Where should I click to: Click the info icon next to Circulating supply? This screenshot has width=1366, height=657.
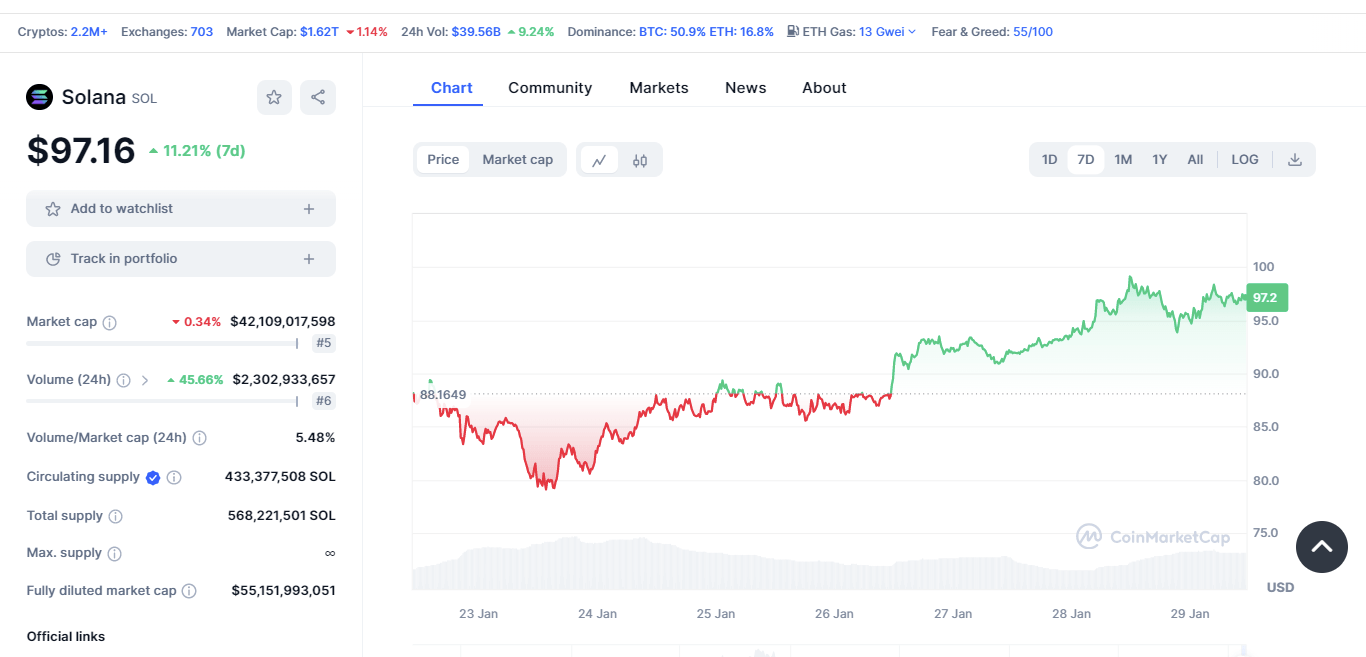pyautogui.click(x=174, y=478)
